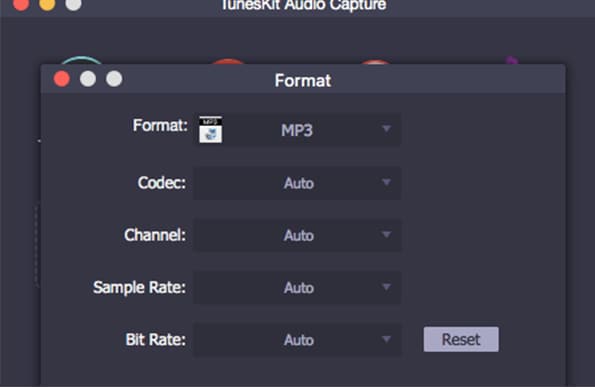This screenshot has height=389, width=595.
Task: Click the Codec: label
Action: pyautogui.click(x=162, y=183)
